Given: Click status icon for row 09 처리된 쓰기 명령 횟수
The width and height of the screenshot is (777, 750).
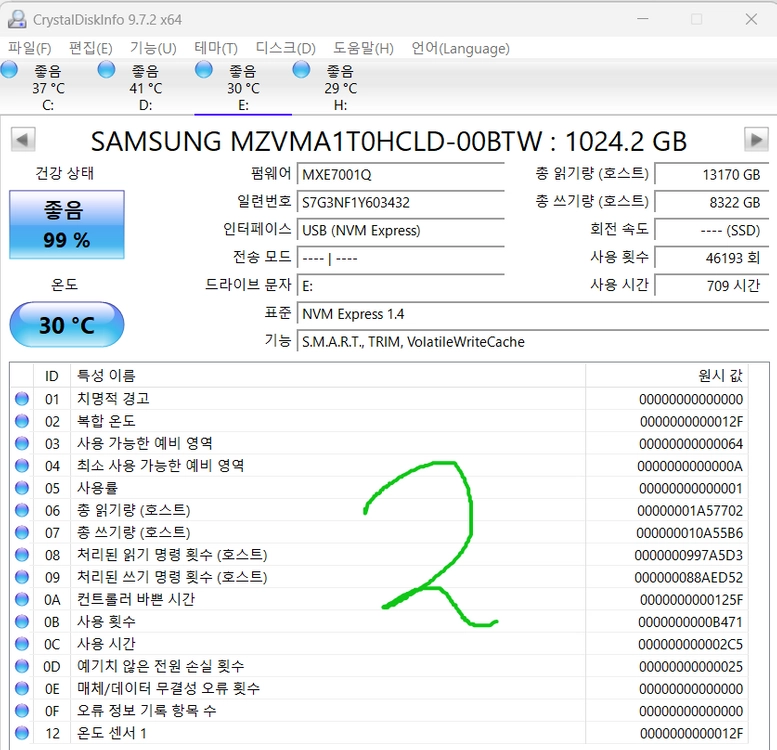Looking at the screenshot, I should pos(22,577).
